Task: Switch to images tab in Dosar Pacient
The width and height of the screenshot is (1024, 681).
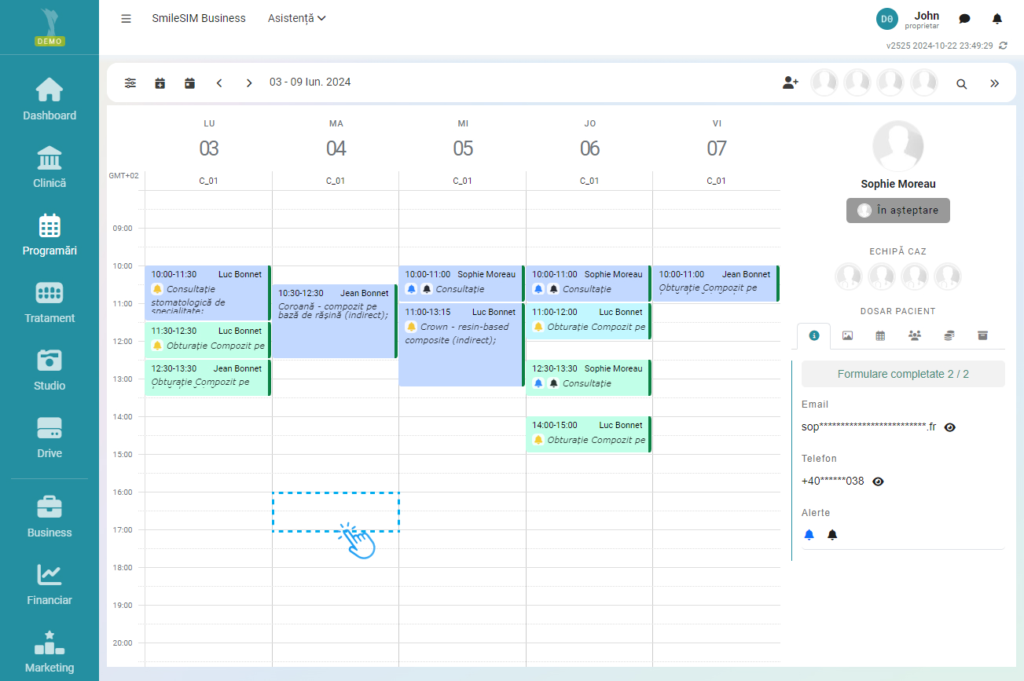Action: 847,336
